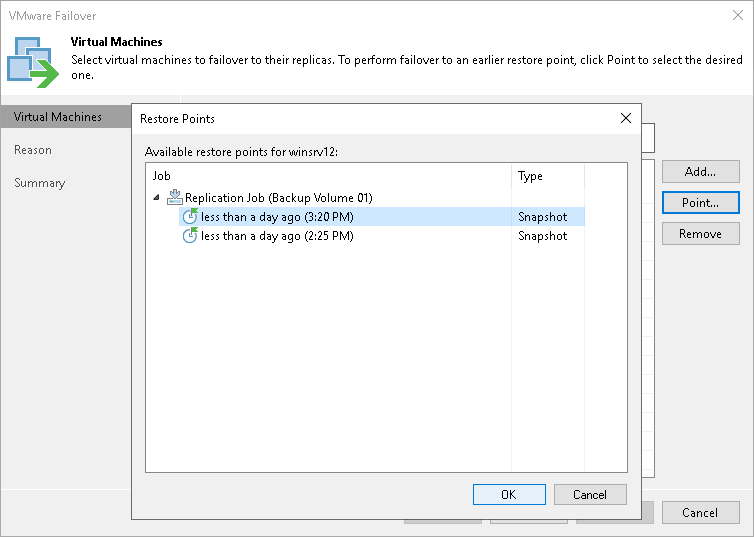
Task: Go to the Summary wizard step
Action: coord(39,183)
